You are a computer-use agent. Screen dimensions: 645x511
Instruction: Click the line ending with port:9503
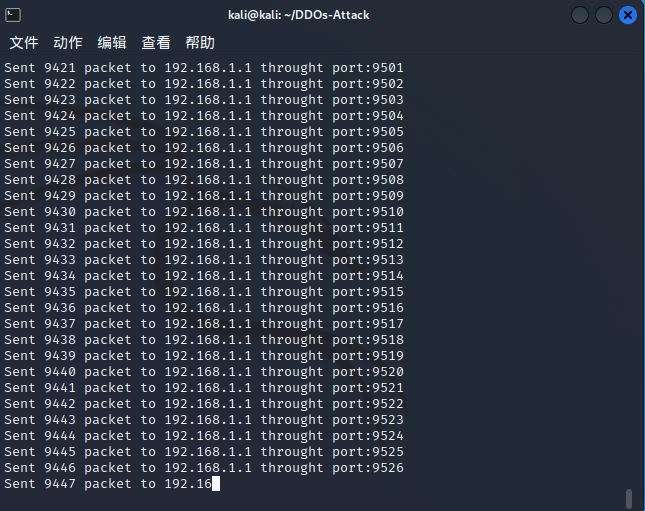204,100
